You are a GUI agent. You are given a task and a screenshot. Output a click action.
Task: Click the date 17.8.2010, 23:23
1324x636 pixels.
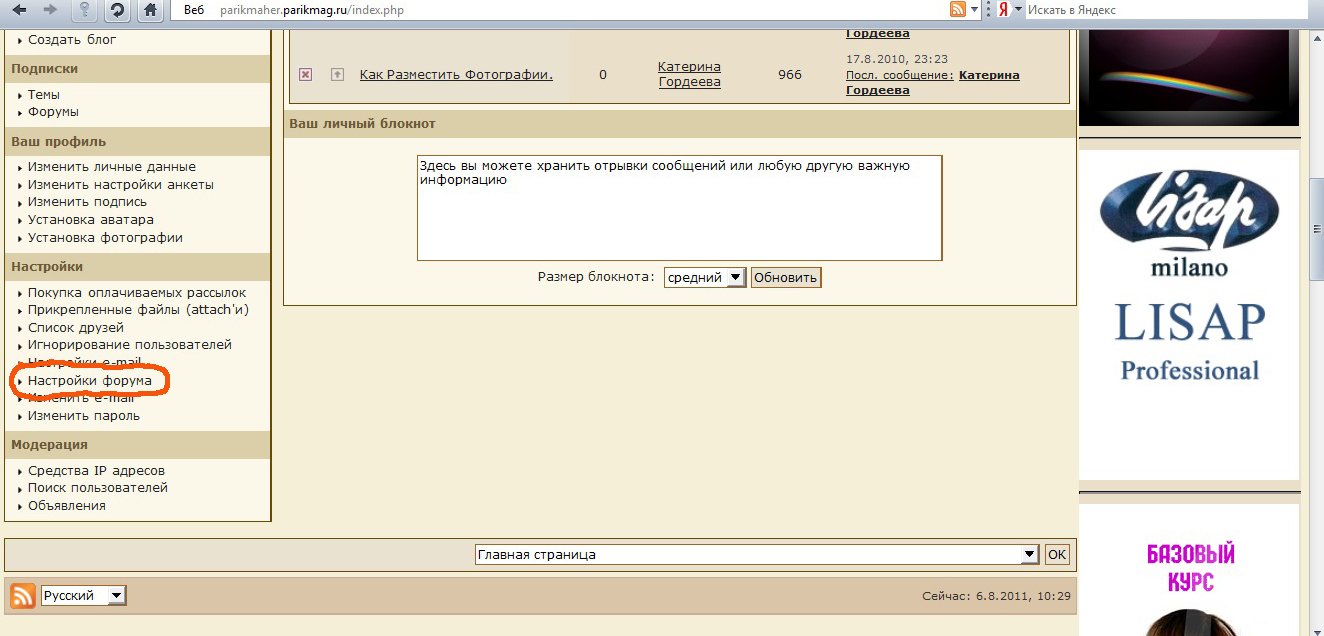(x=897, y=60)
